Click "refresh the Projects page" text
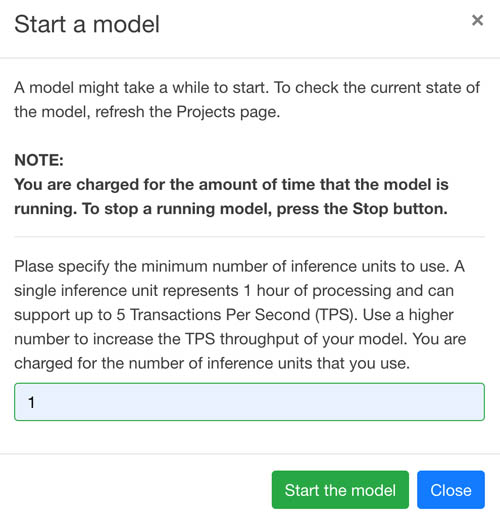500x516 pixels. (x=187, y=112)
